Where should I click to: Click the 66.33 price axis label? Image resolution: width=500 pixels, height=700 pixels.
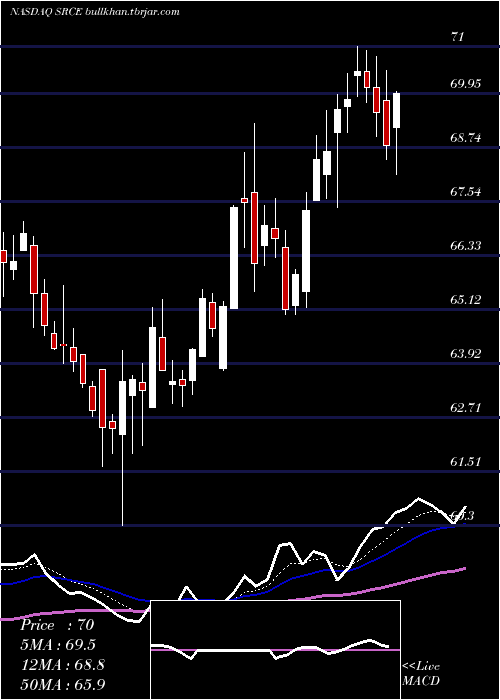point(466,246)
